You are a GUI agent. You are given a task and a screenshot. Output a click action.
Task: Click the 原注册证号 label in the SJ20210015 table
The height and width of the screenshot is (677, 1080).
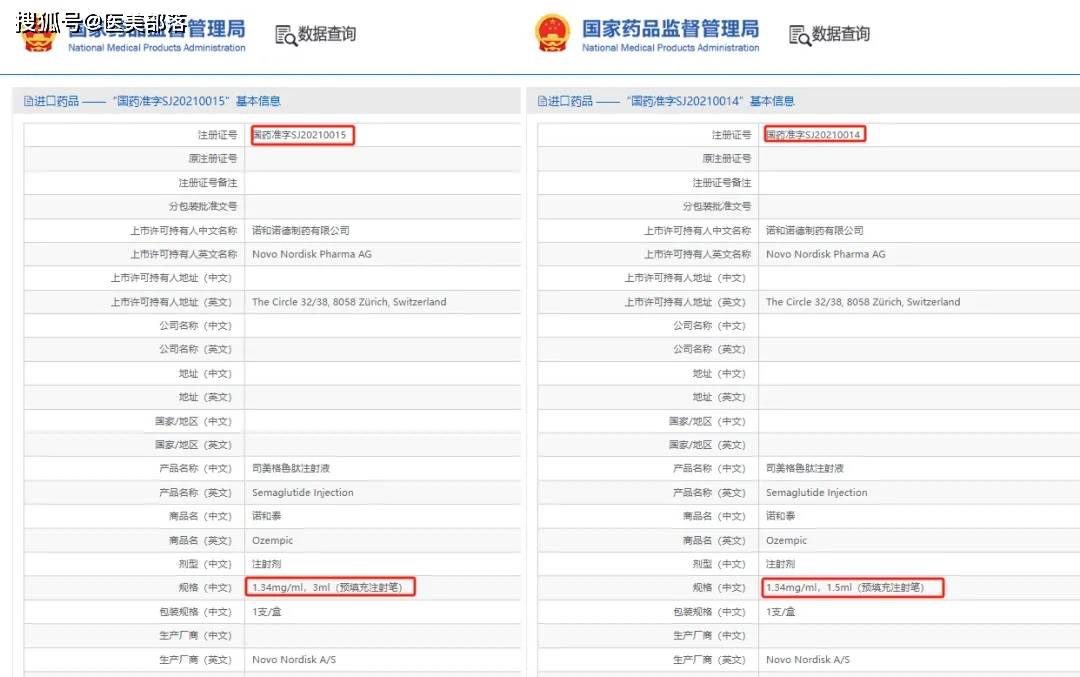pos(213,158)
